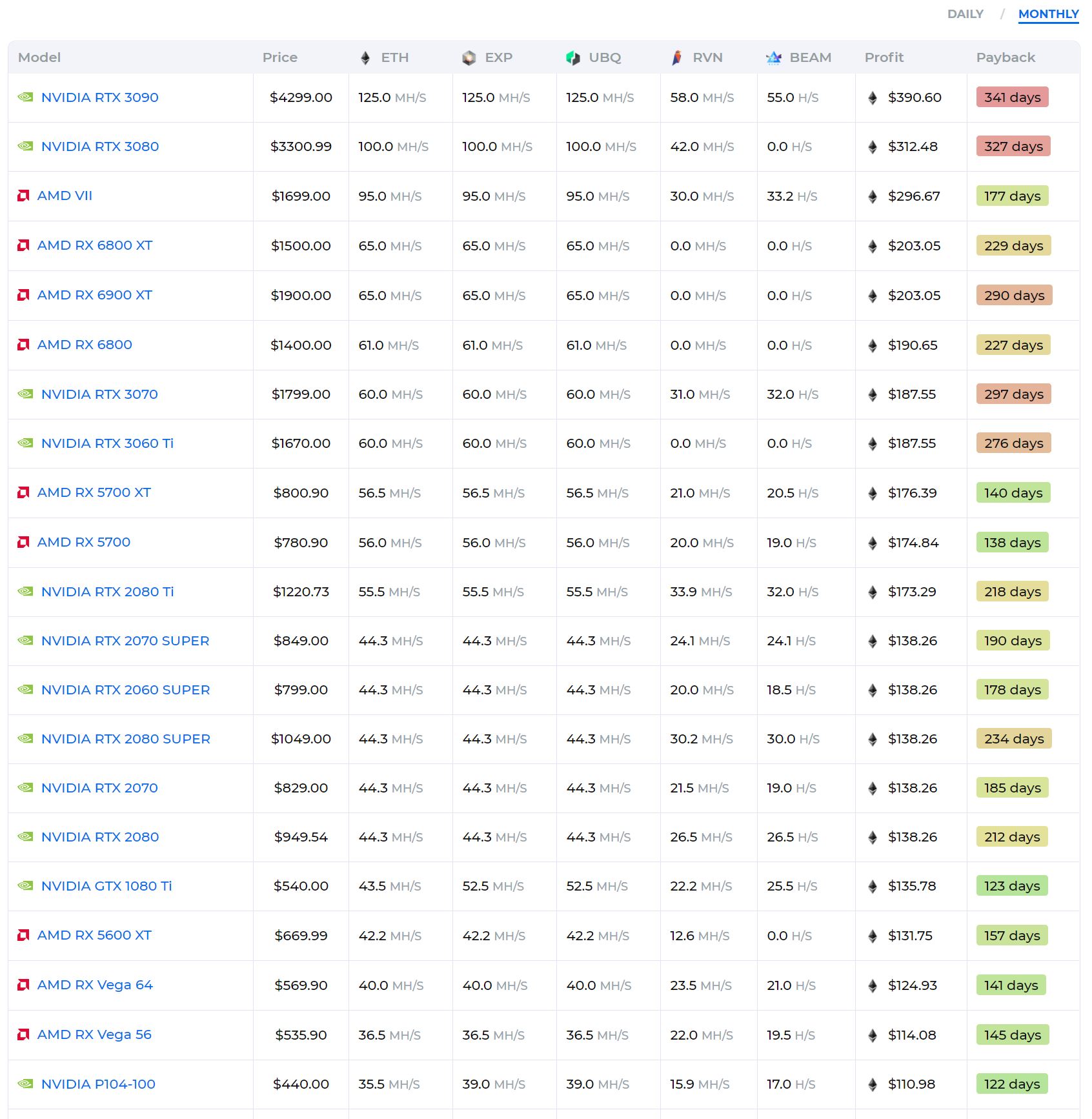Click the Ravencoin icon beside the RVN header

(676, 58)
